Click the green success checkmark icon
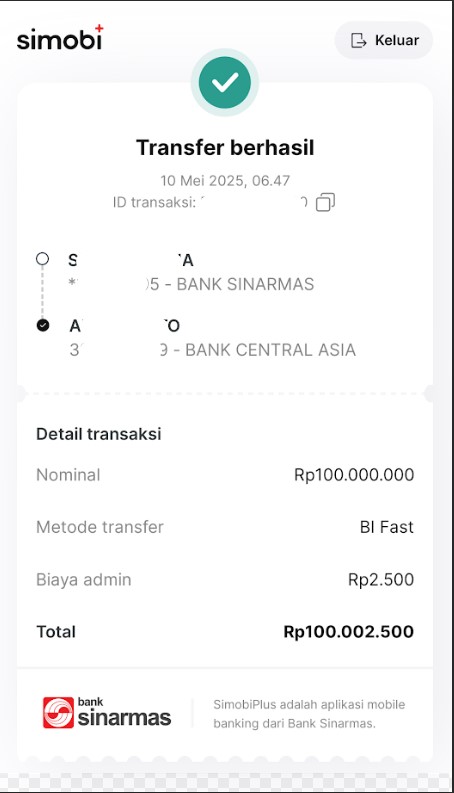The image size is (454, 793). [225, 82]
